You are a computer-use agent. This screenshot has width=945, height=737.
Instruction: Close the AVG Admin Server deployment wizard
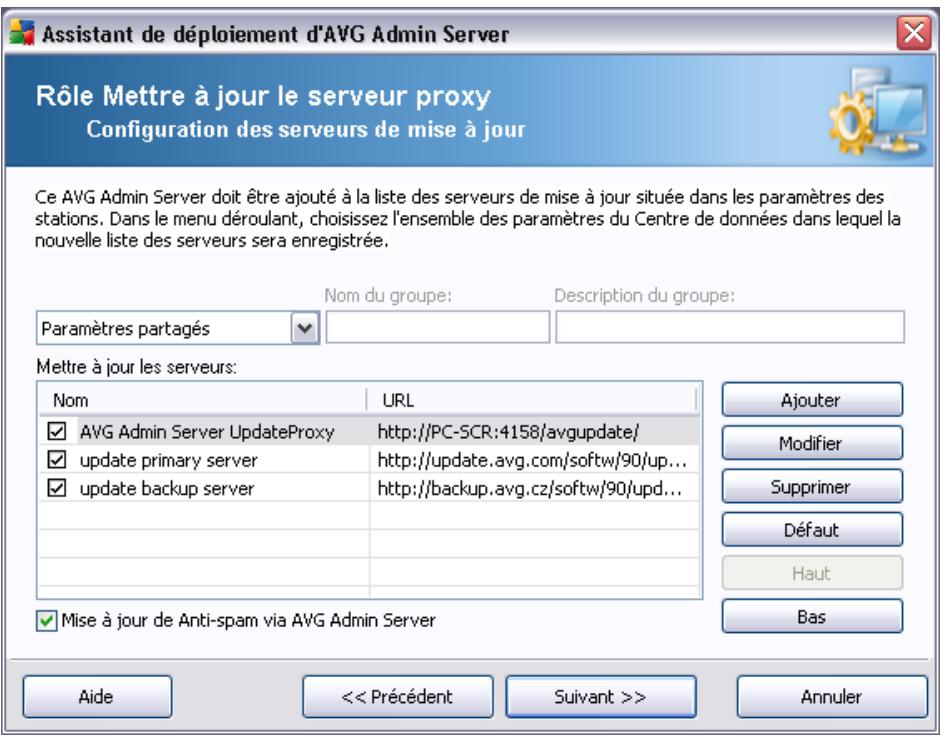click(914, 33)
